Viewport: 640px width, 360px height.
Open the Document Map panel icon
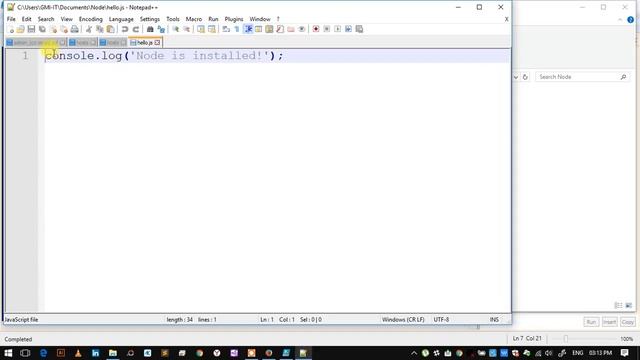coord(269,29)
